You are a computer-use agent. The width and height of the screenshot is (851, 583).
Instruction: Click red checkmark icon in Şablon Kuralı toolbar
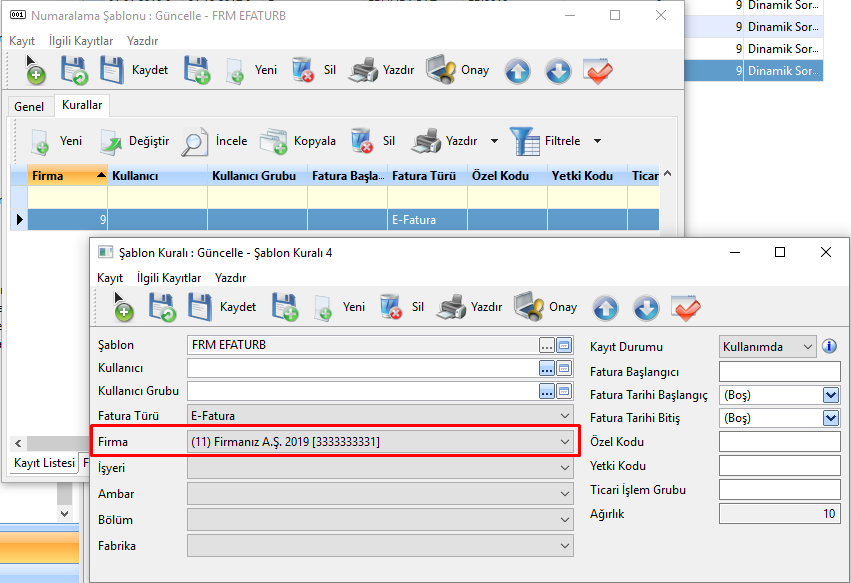685,308
